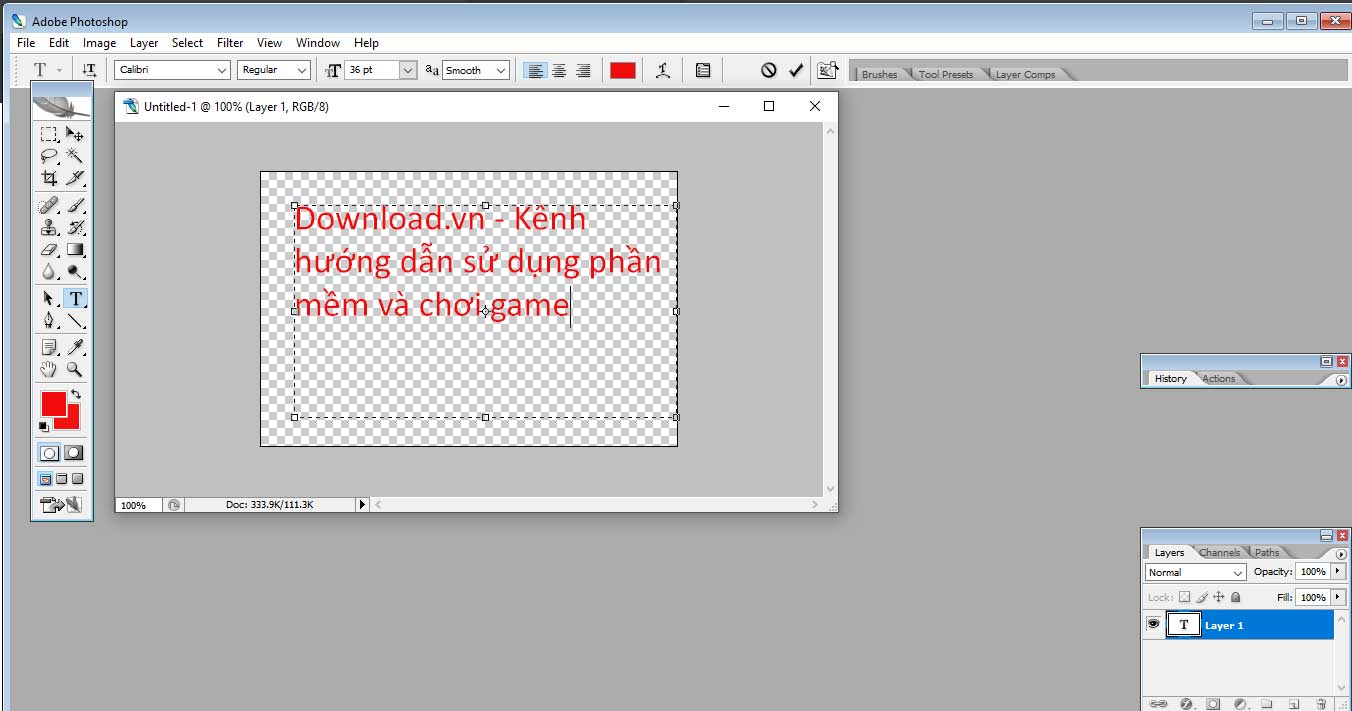The height and width of the screenshot is (711, 1352).
Task: Expand the Opacity slider arrow
Action: pyautogui.click(x=1338, y=571)
